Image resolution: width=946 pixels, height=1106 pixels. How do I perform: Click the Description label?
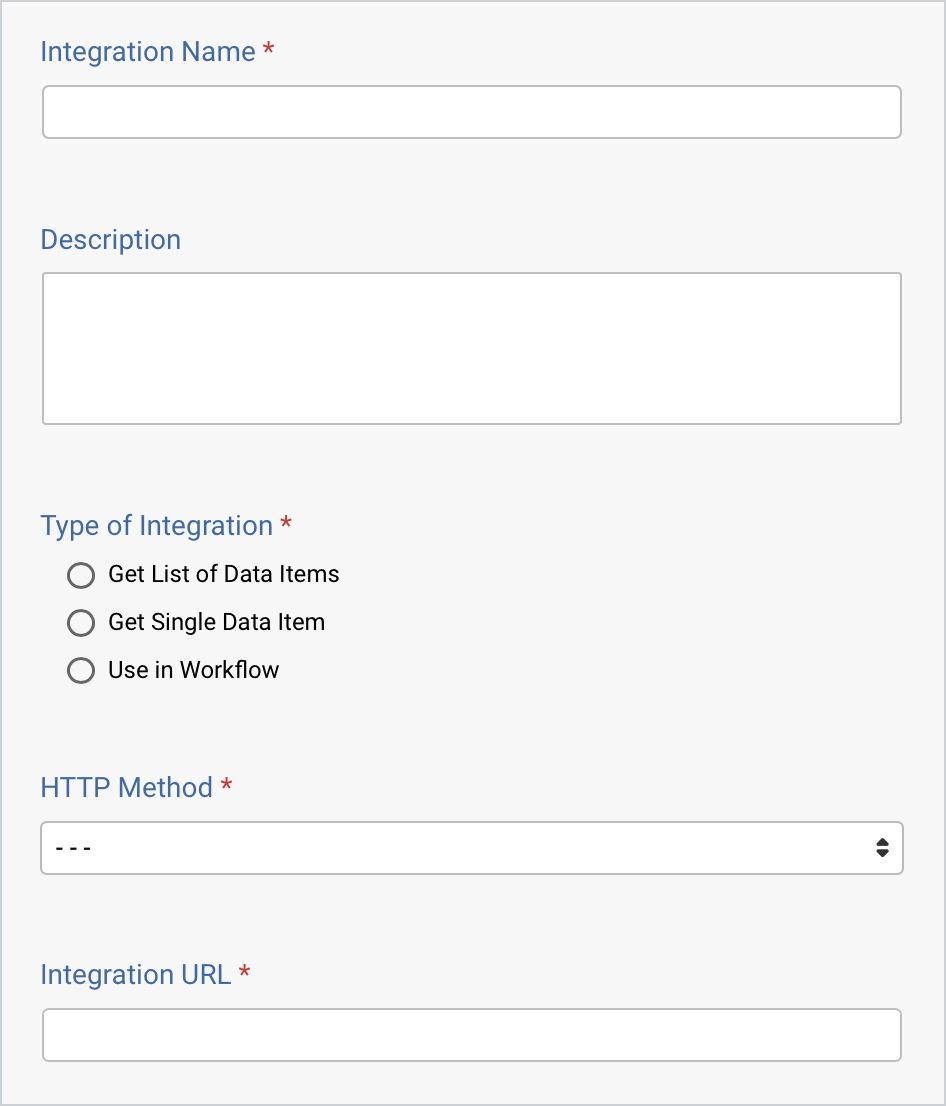110,240
